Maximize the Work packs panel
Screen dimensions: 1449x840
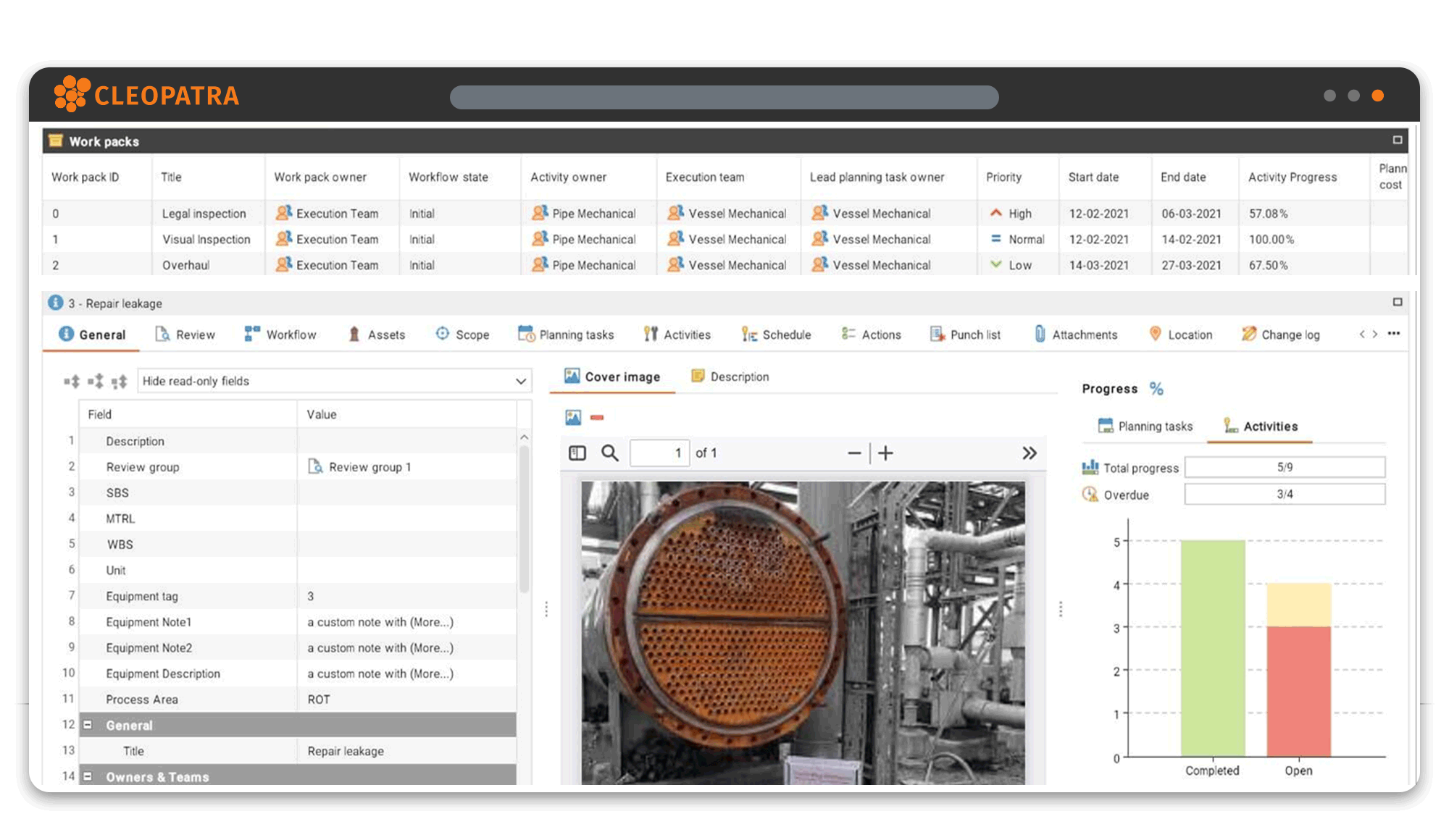click(1398, 140)
